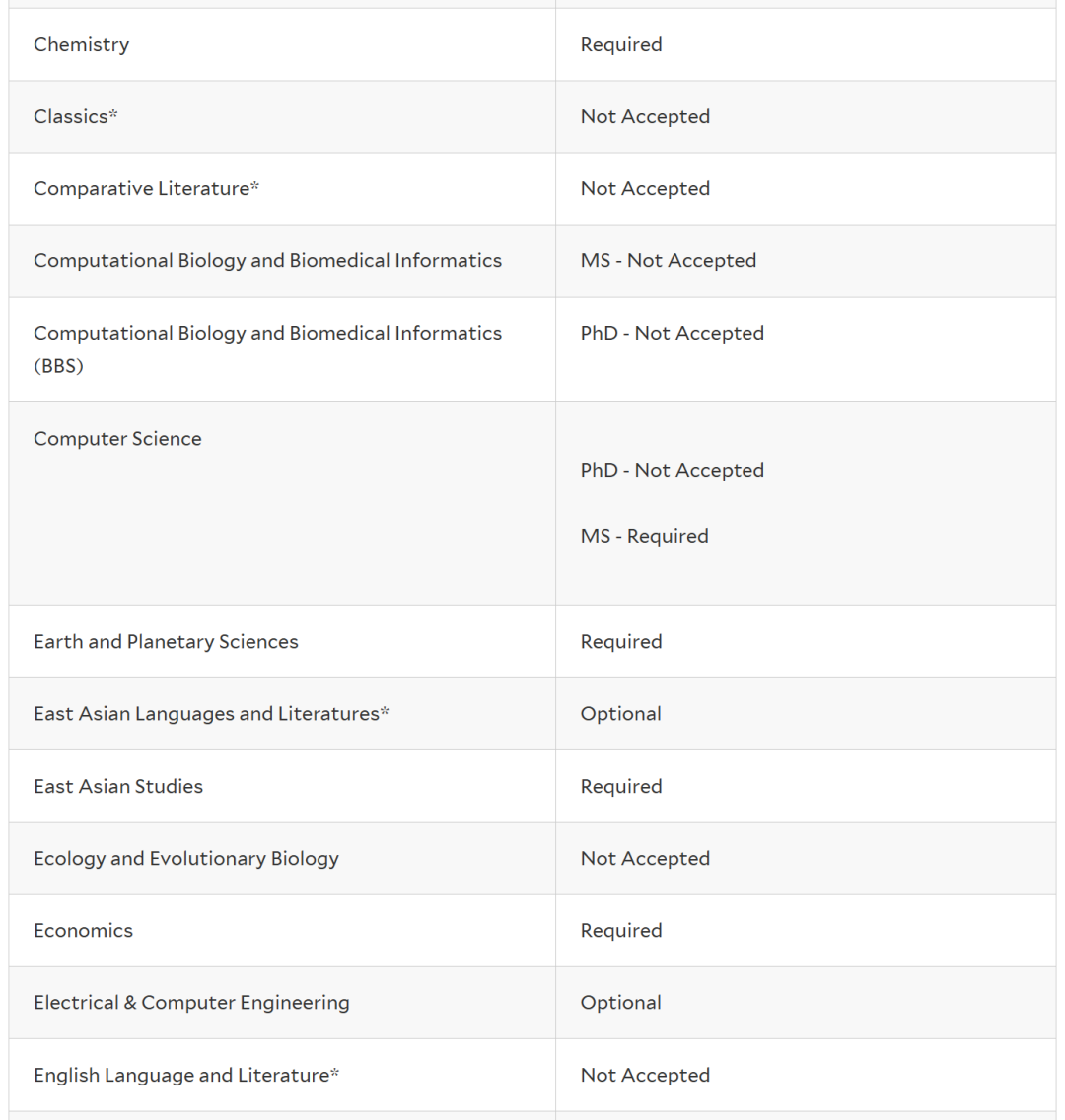Viewport: 1065px width, 1120px height.
Task: Click East Asian Languages and Literatures name
Action: click(x=211, y=714)
